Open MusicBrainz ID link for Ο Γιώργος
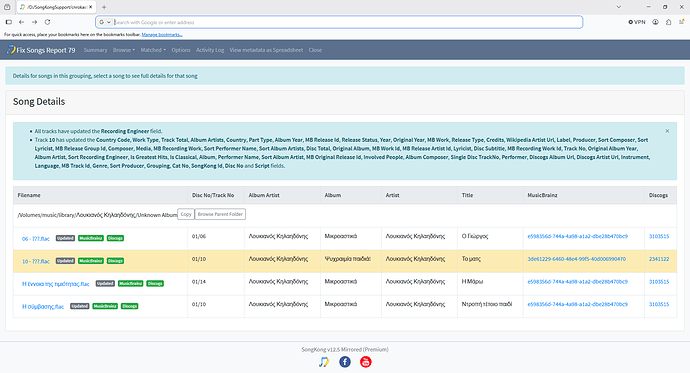The image size is (690, 373). pos(577,236)
